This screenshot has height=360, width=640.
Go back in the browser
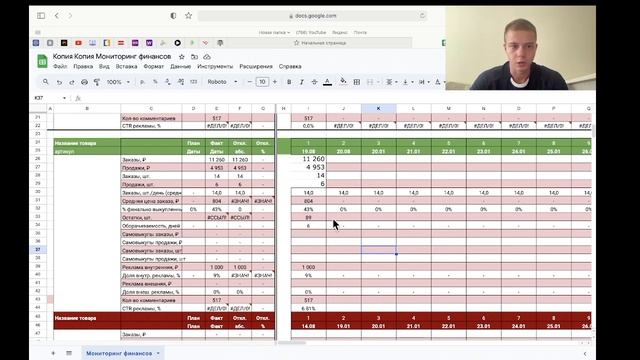pyautogui.click(x=57, y=16)
